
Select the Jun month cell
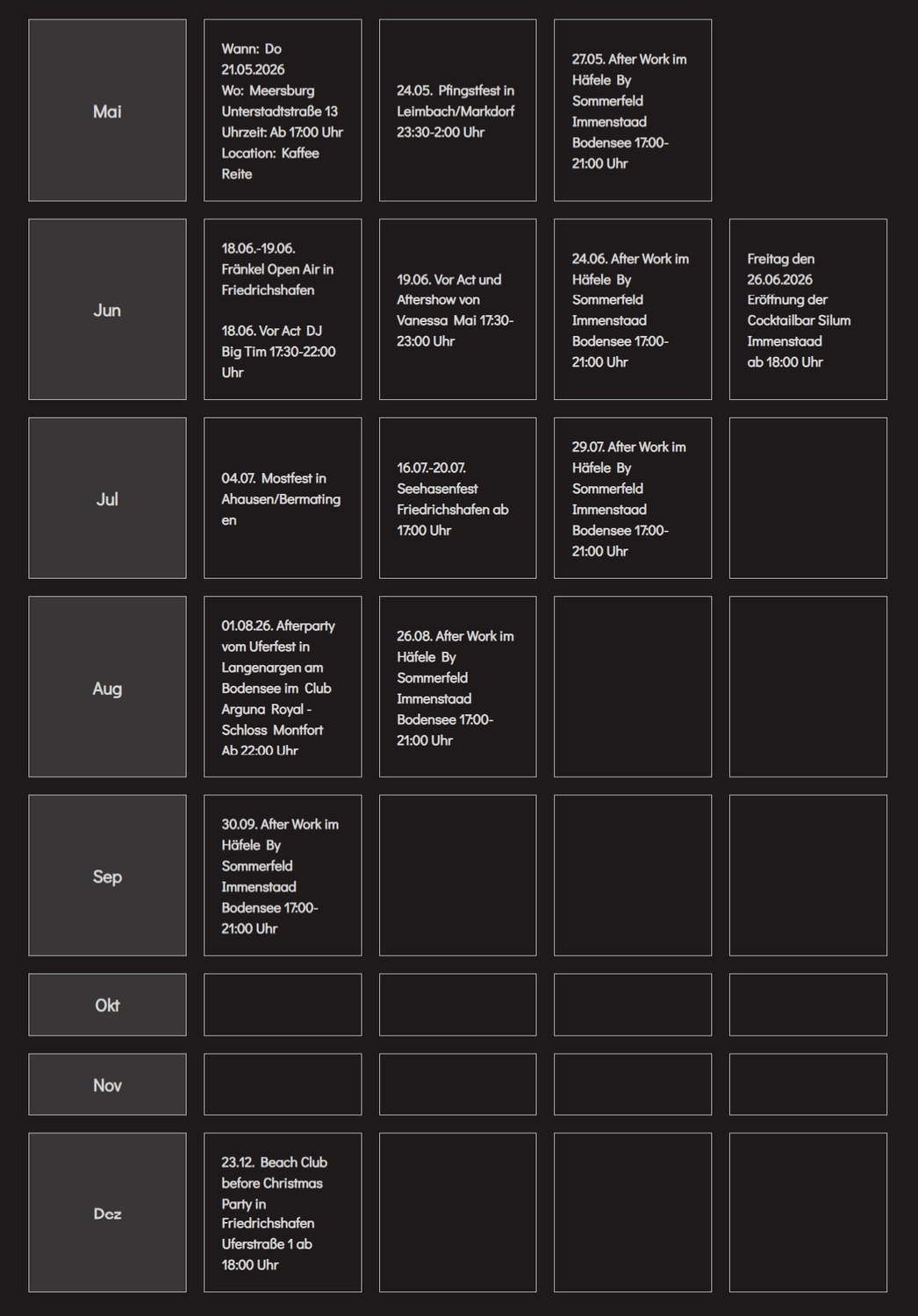pos(107,310)
